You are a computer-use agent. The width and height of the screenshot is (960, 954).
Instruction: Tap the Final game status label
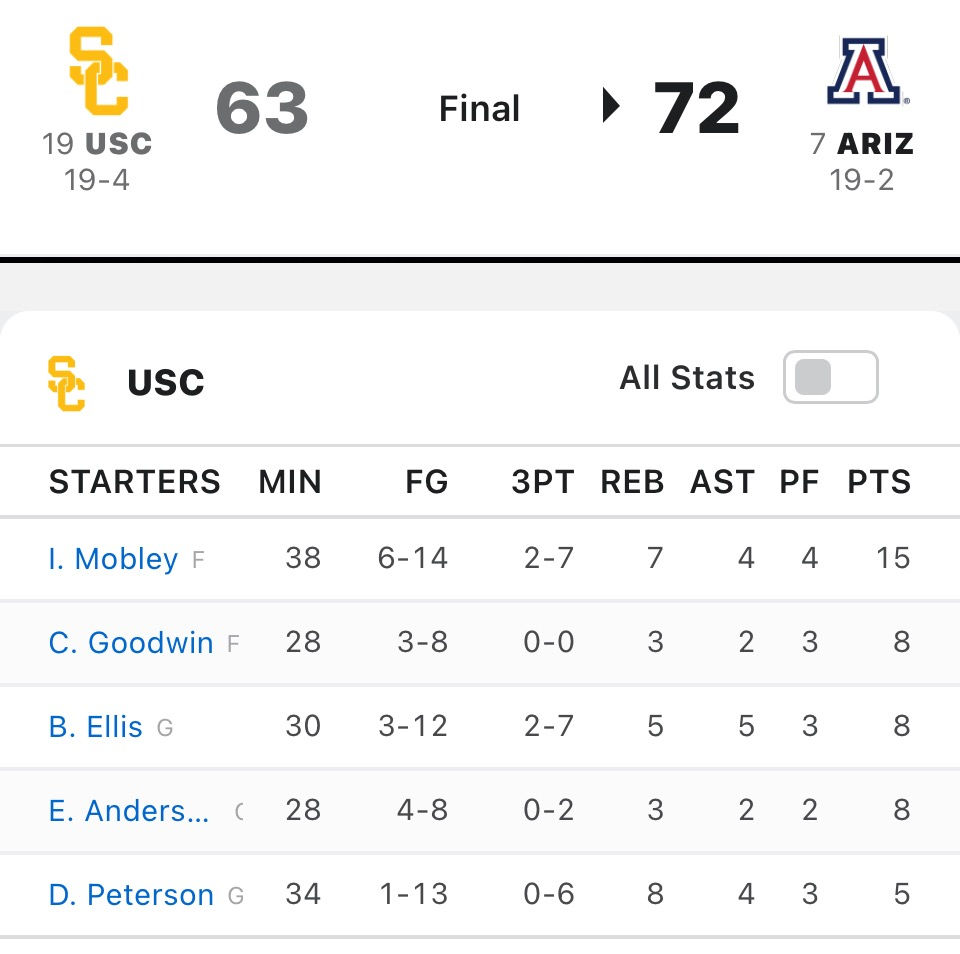pos(479,108)
